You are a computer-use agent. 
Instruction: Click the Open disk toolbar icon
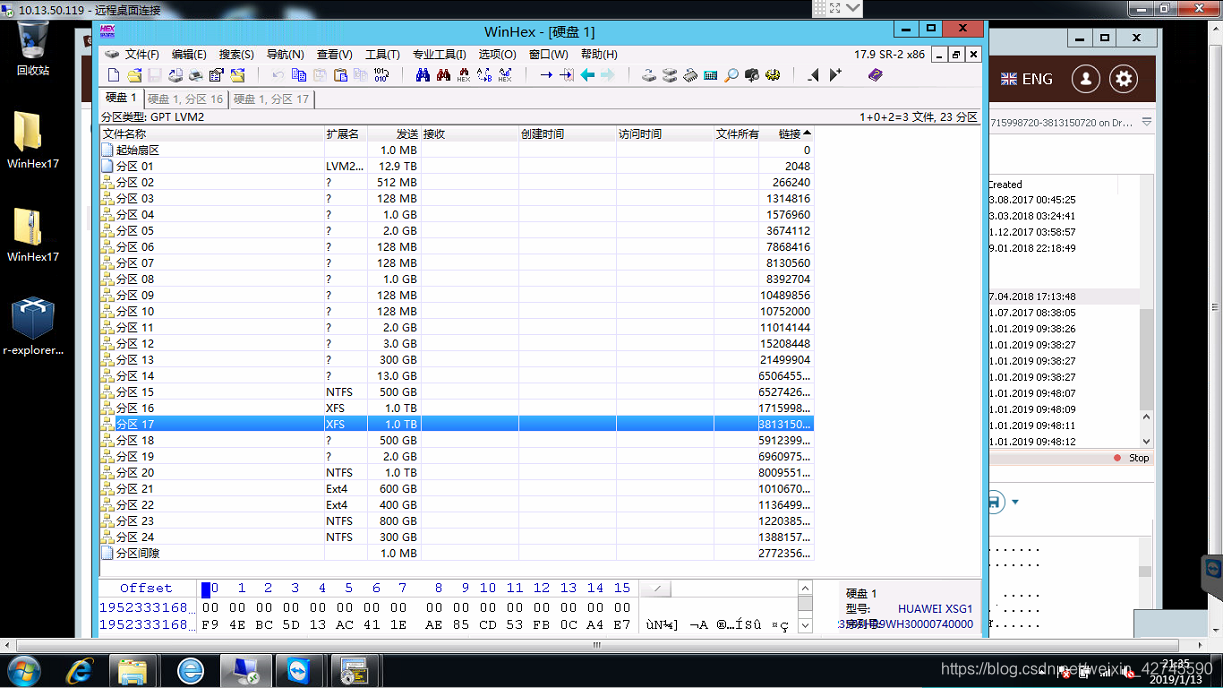(x=650, y=75)
